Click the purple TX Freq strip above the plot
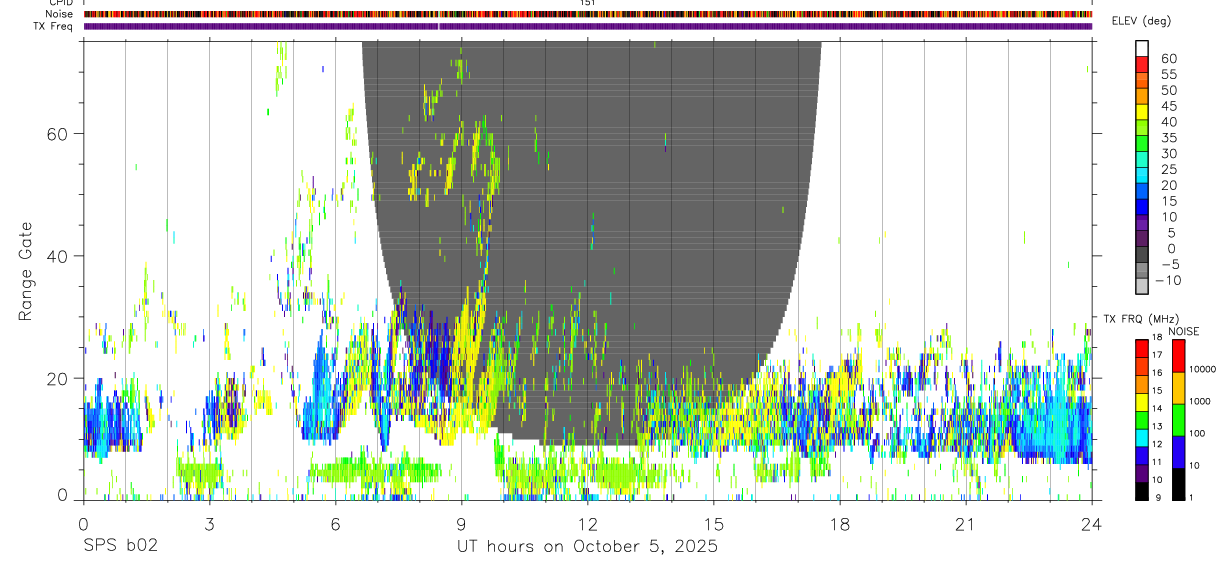 pos(587,26)
